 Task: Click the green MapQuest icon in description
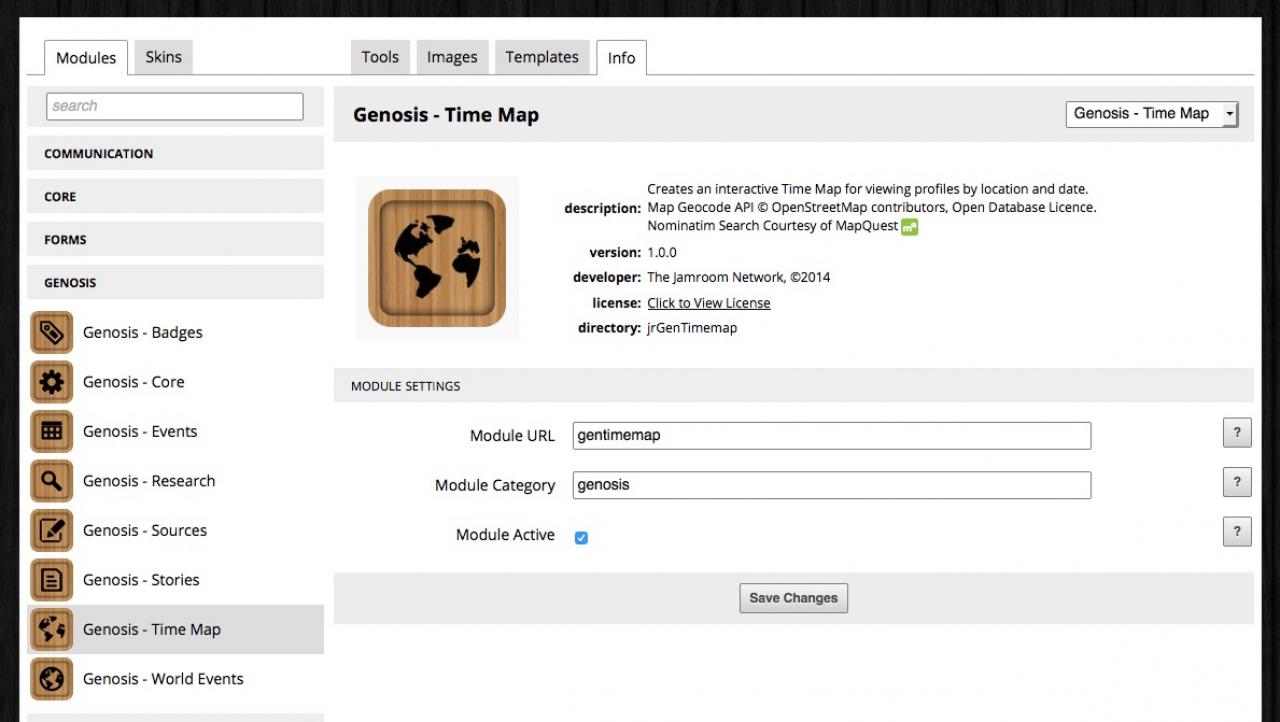click(x=909, y=227)
